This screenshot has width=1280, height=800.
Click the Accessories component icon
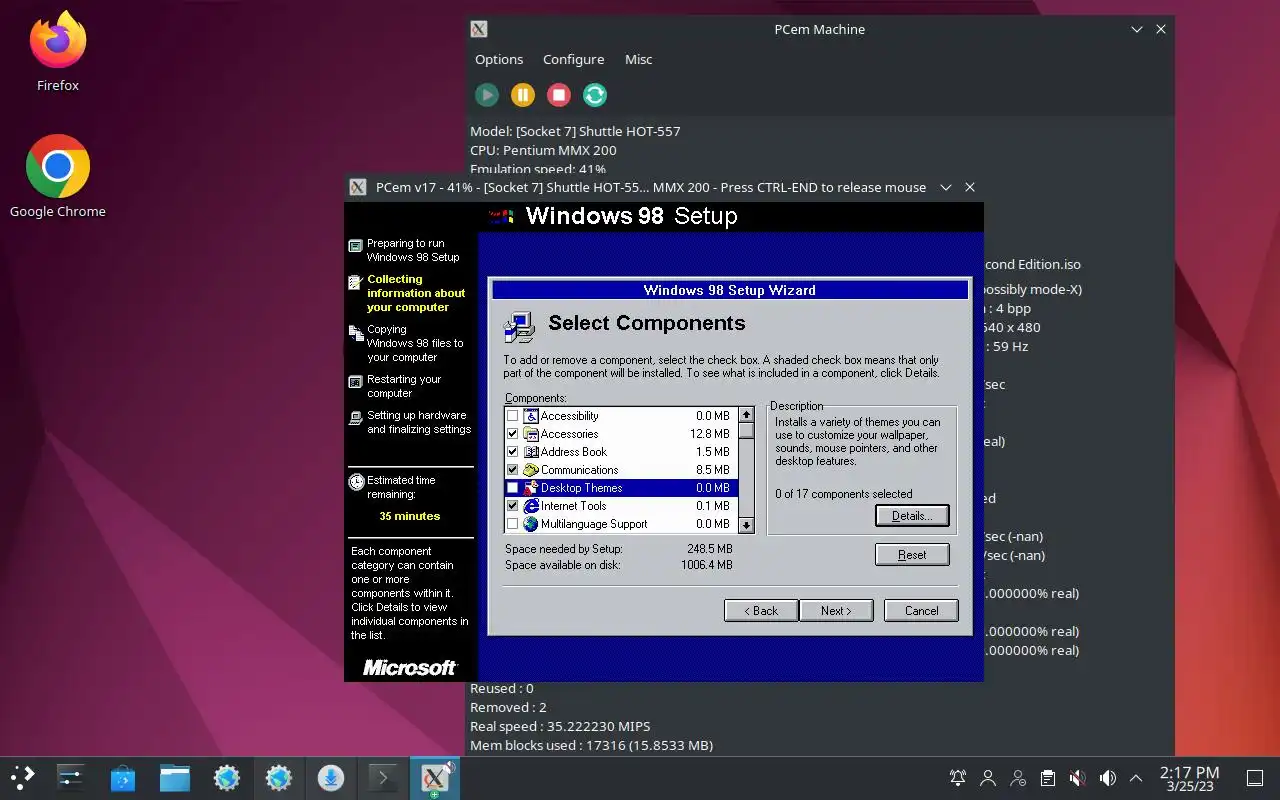(x=531, y=434)
